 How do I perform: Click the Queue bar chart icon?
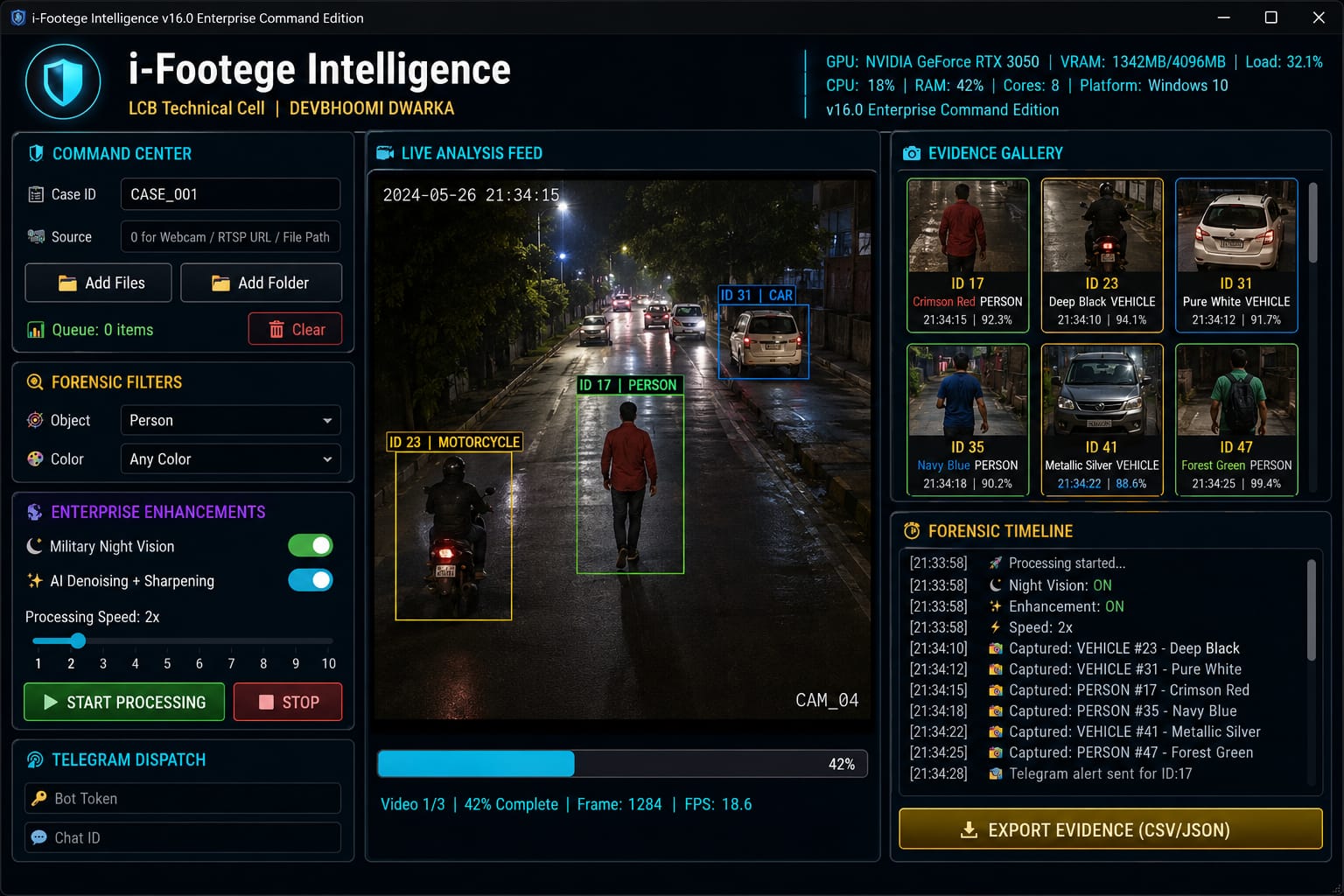point(36,330)
